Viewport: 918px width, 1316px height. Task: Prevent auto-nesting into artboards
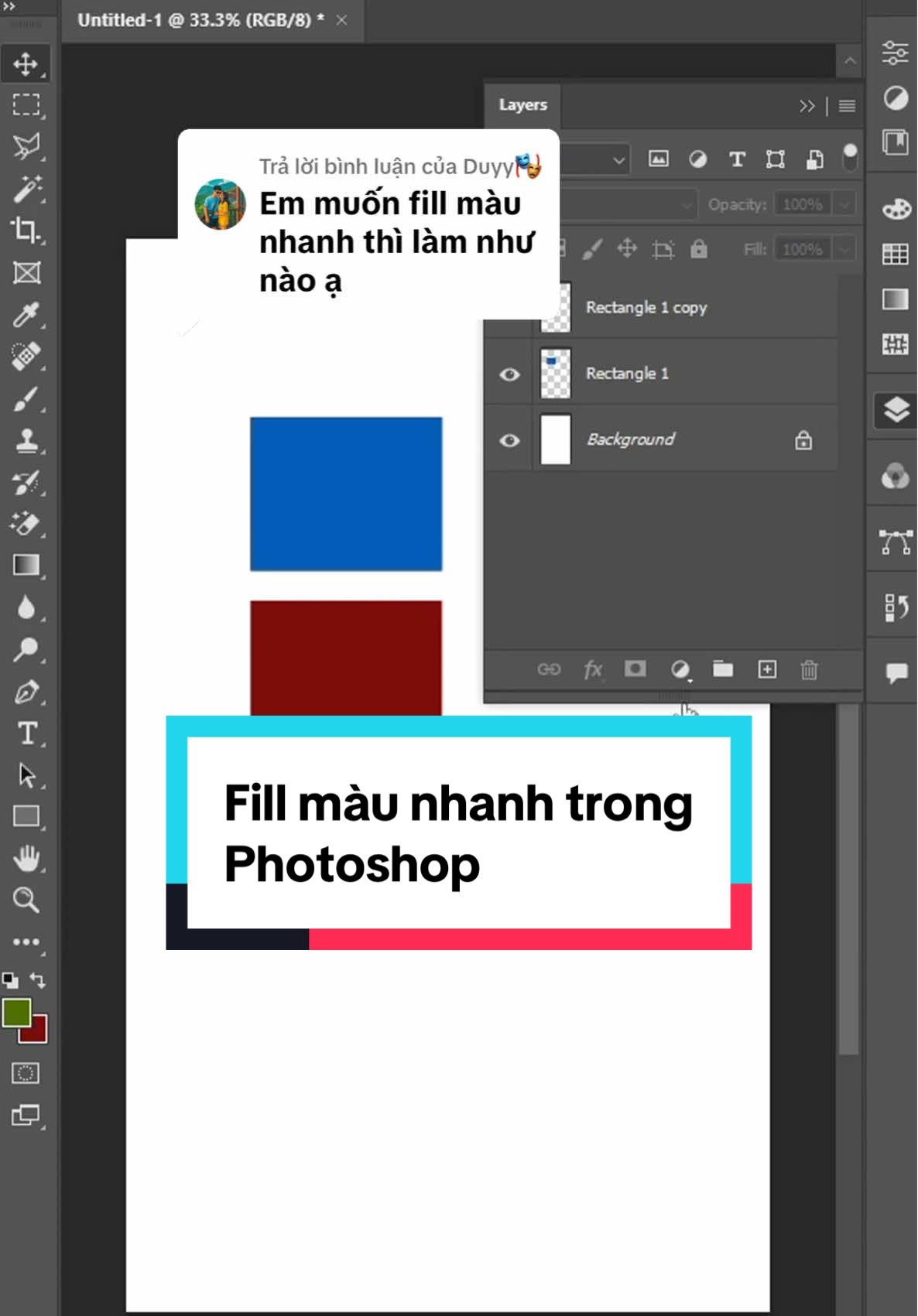[663, 249]
